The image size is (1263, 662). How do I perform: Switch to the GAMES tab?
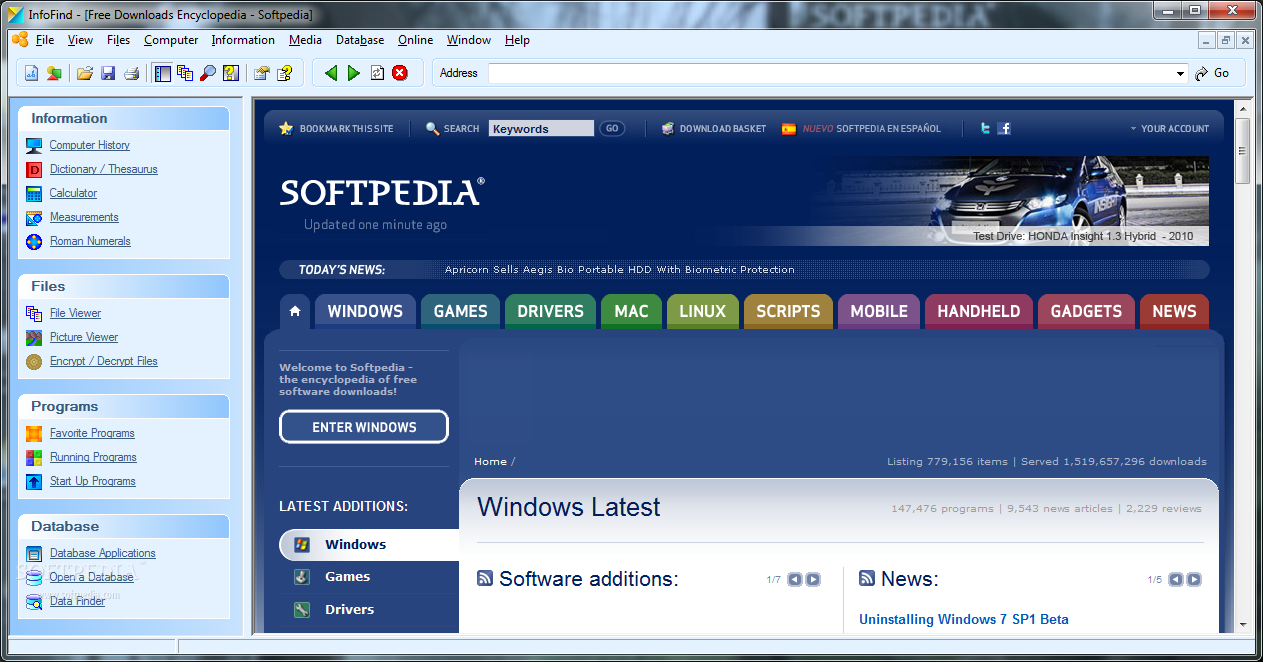click(x=460, y=311)
